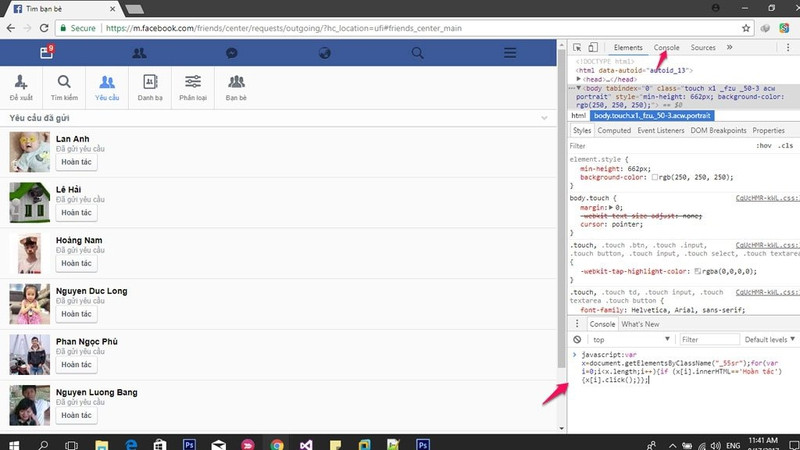Open the Computed pane tab
This screenshot has height=450, width=800.
(614, 131)
